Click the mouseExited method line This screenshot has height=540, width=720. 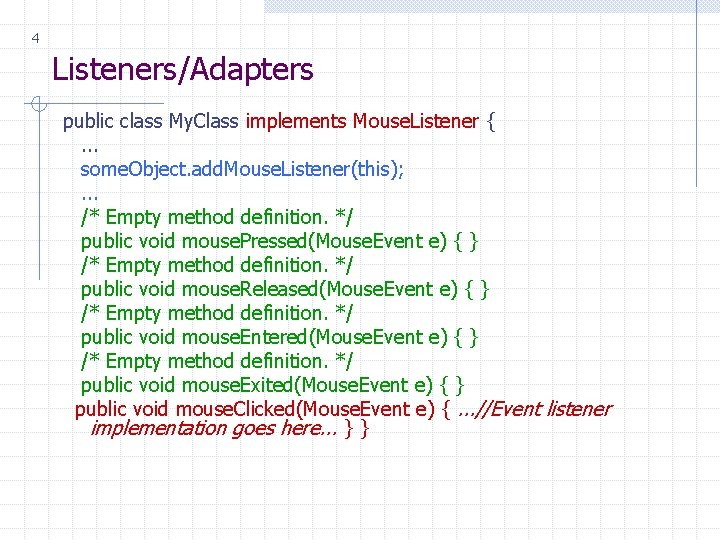pos(273,386)
